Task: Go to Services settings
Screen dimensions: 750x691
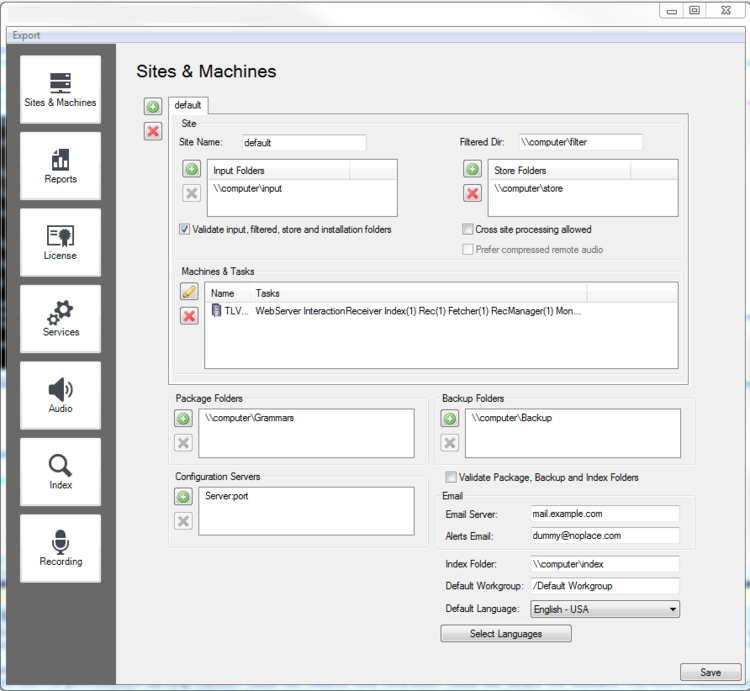Action: [61, 319]
